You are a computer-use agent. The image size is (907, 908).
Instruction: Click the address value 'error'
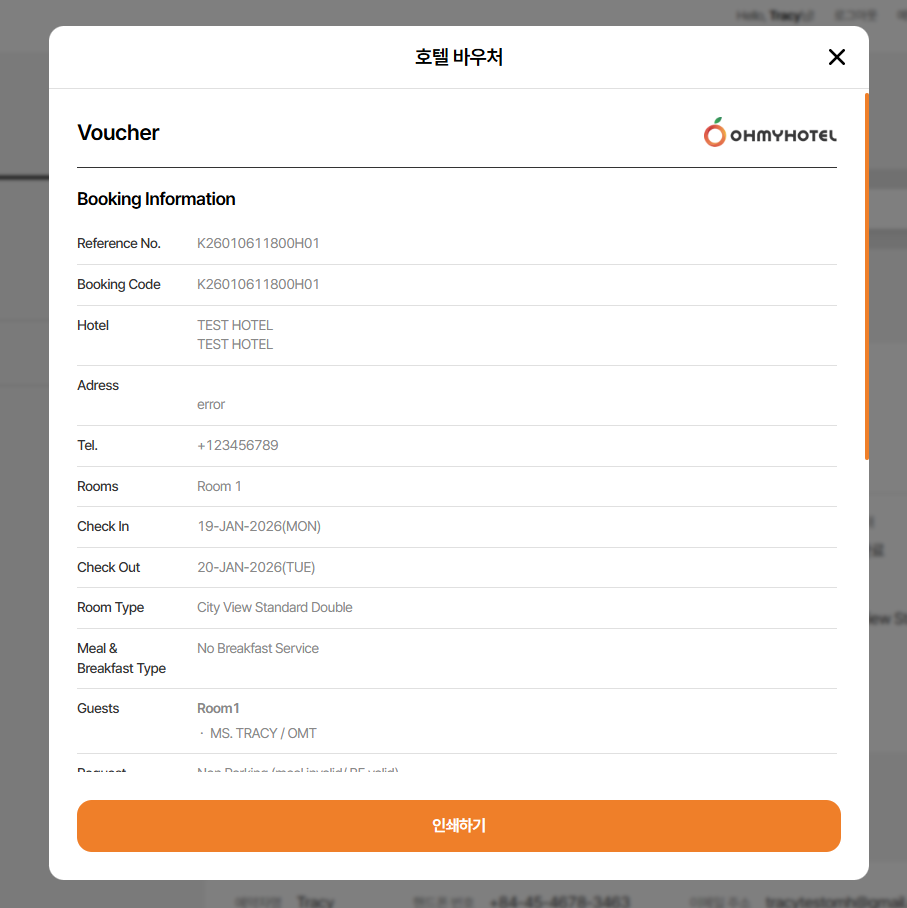point(211,405)
